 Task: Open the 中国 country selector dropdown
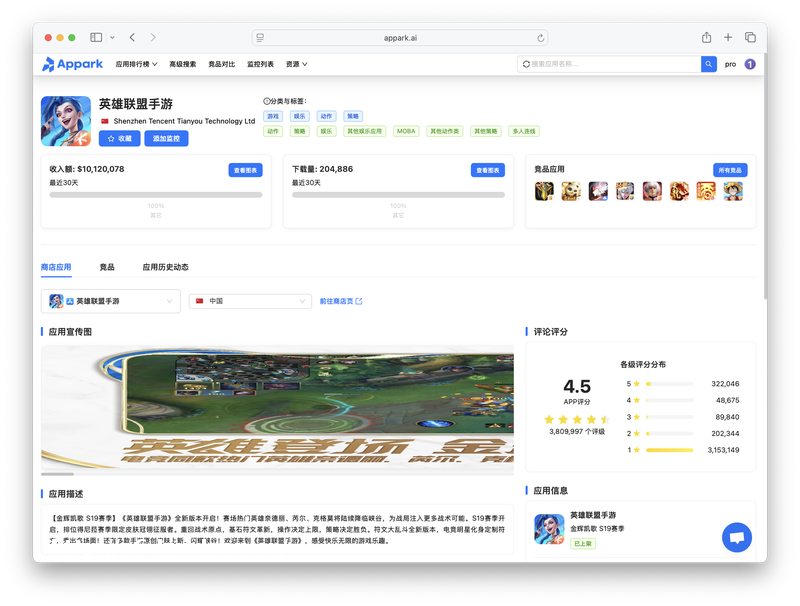pyautogui.click(x=250, y=301)
